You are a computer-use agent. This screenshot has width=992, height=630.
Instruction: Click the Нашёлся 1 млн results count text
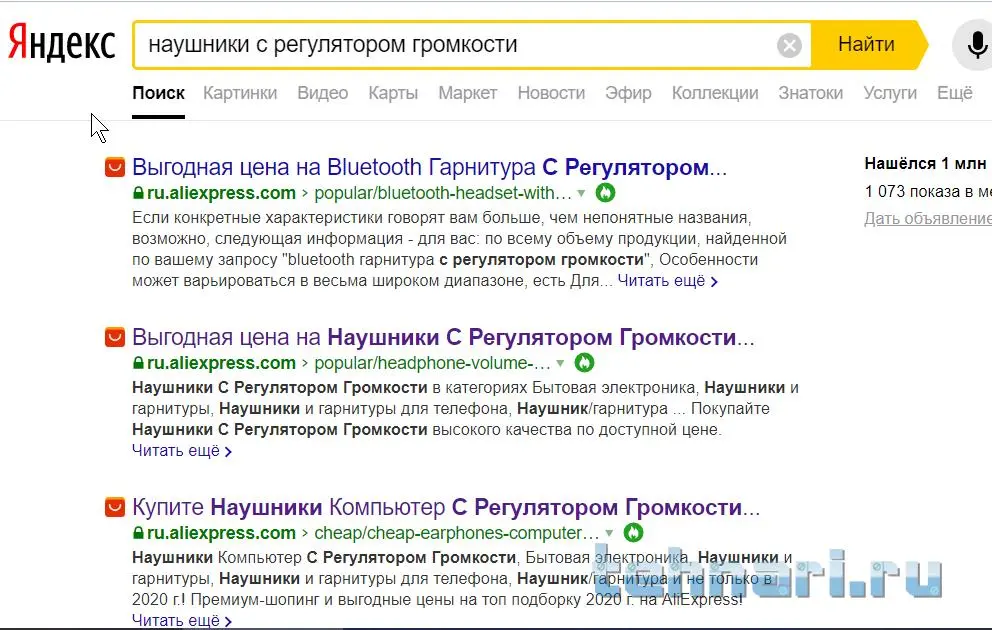[x=927, y=163]
